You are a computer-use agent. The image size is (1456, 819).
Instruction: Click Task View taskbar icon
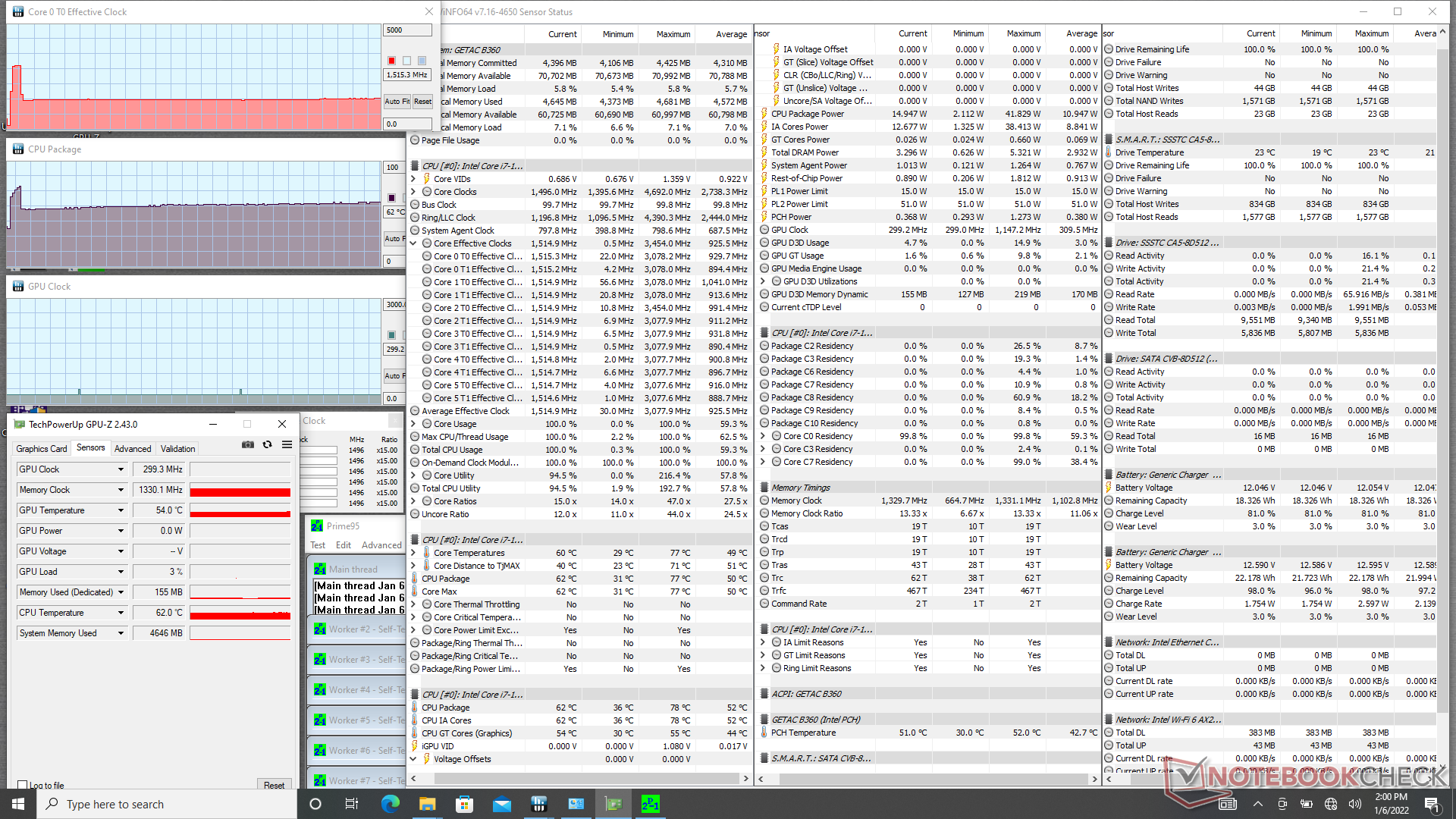pos(351,804)
